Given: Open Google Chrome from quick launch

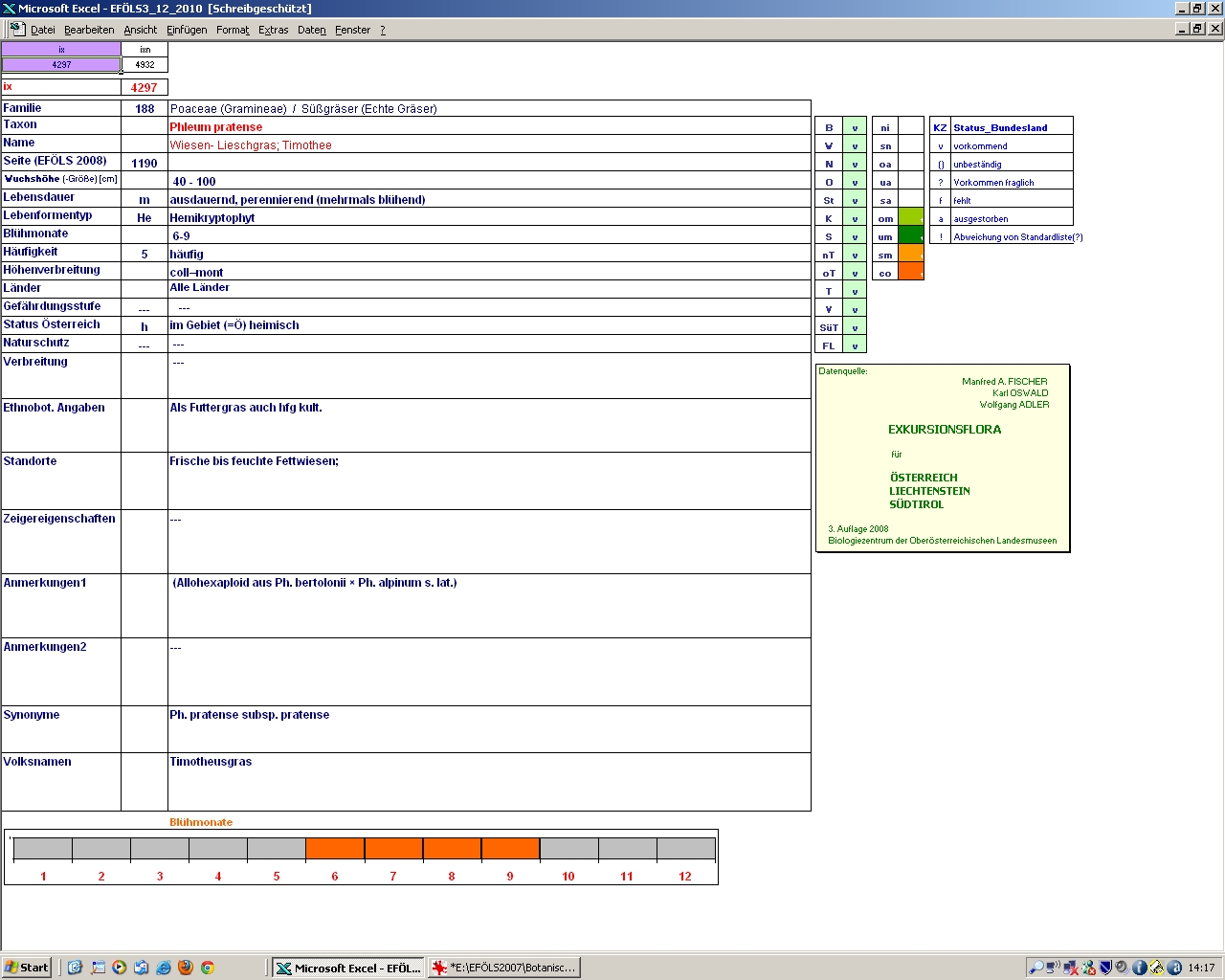Looking at the screenshot, I should pyautogui.click(x=207, y=968).
